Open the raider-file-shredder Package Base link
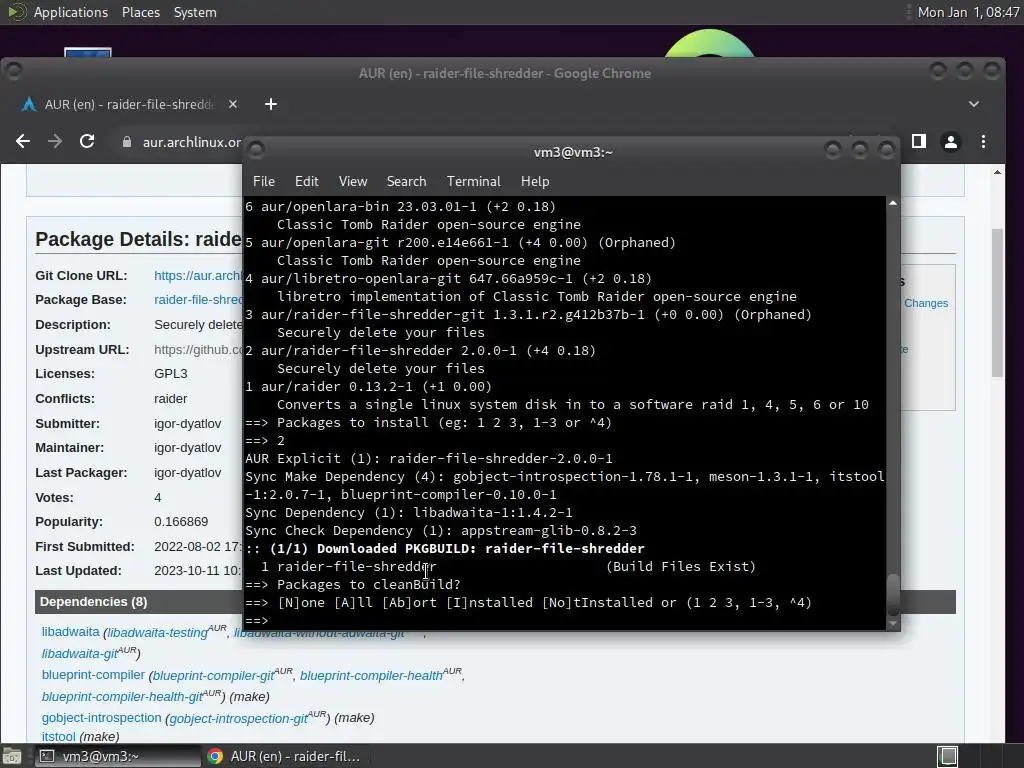Screen dimensions: 1024x768 [x=198, y=300]
